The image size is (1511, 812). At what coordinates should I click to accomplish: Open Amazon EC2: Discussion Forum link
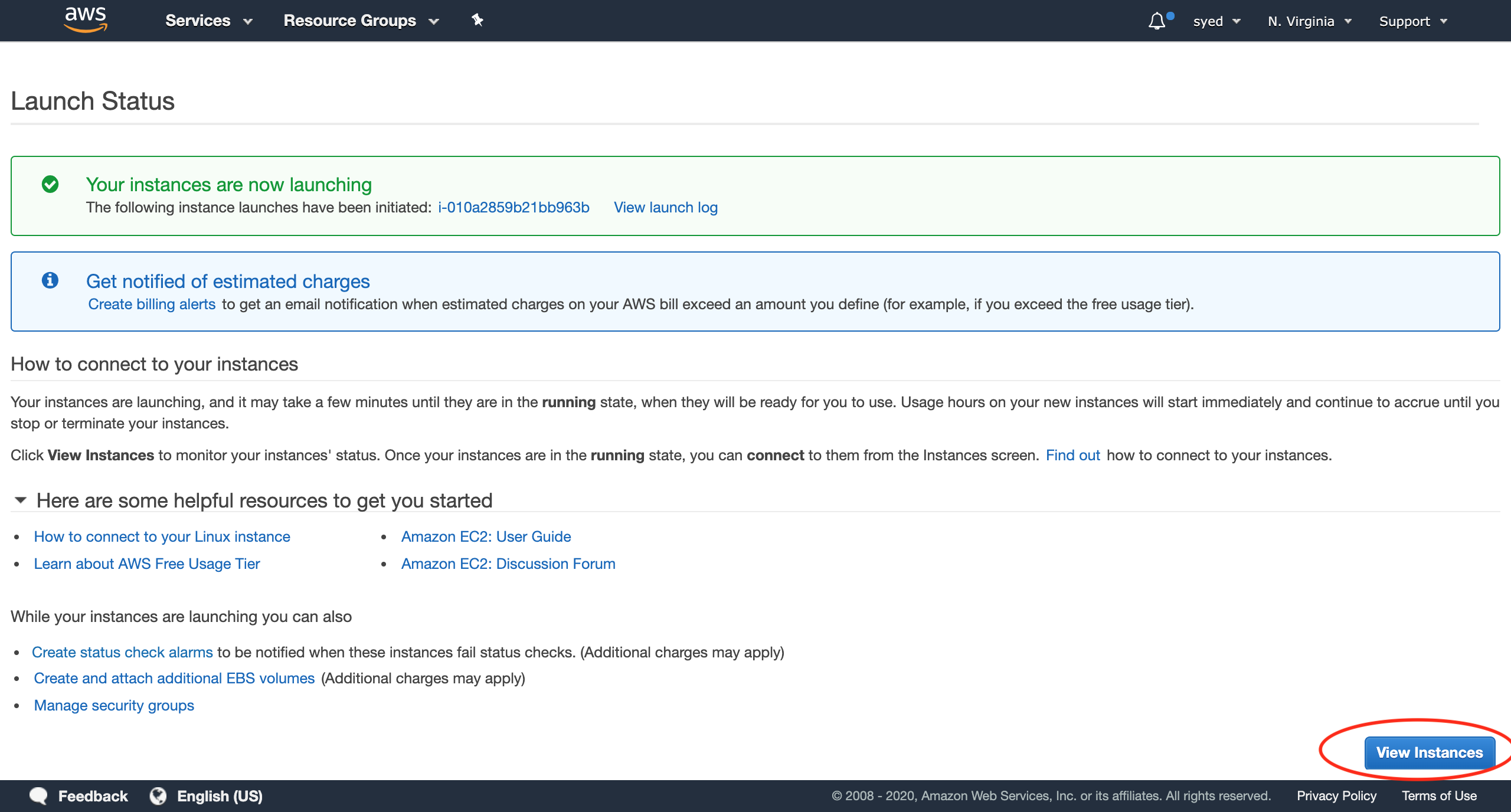(x=508, y=564)
